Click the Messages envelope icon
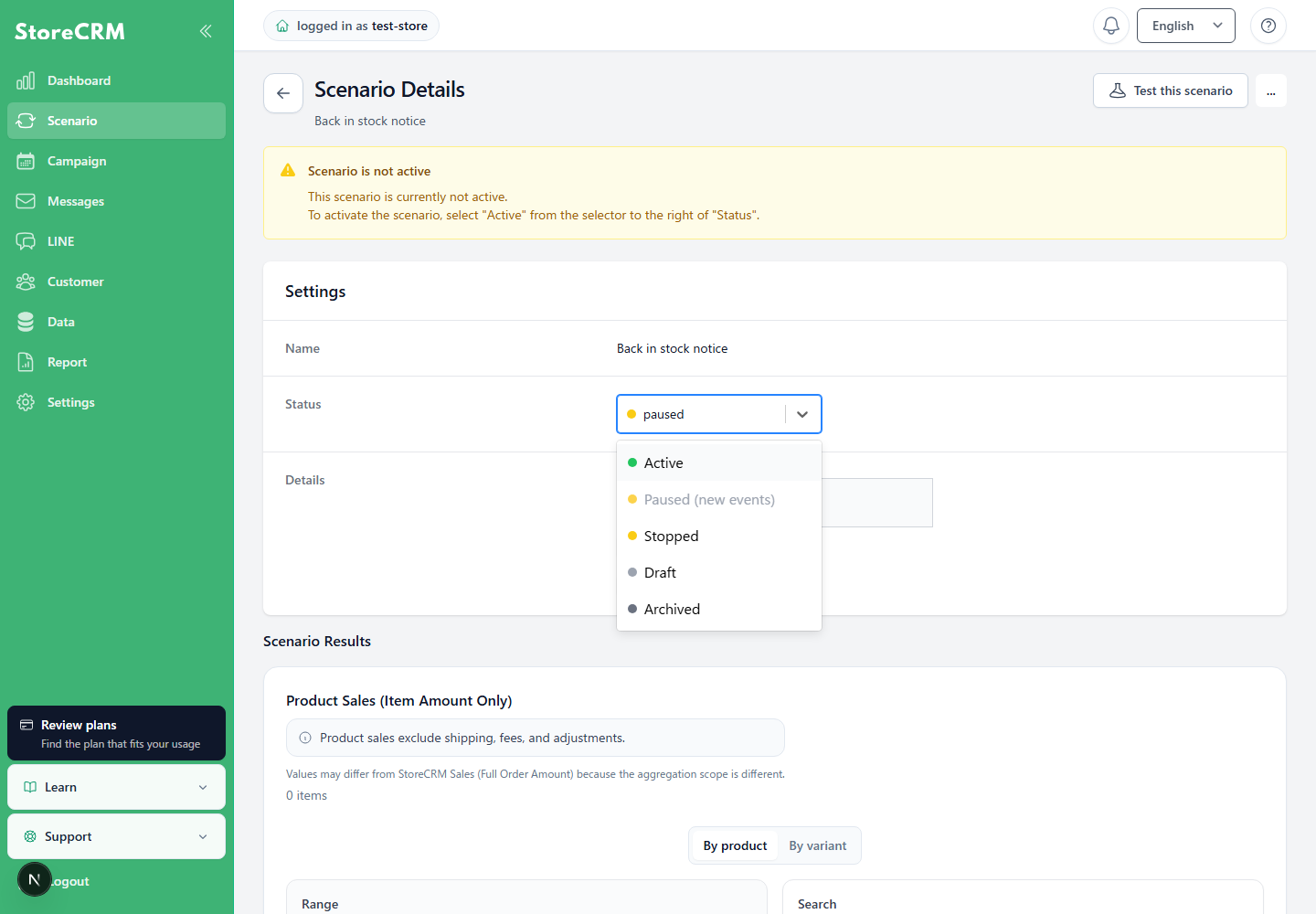 click(x=26, y=201)
